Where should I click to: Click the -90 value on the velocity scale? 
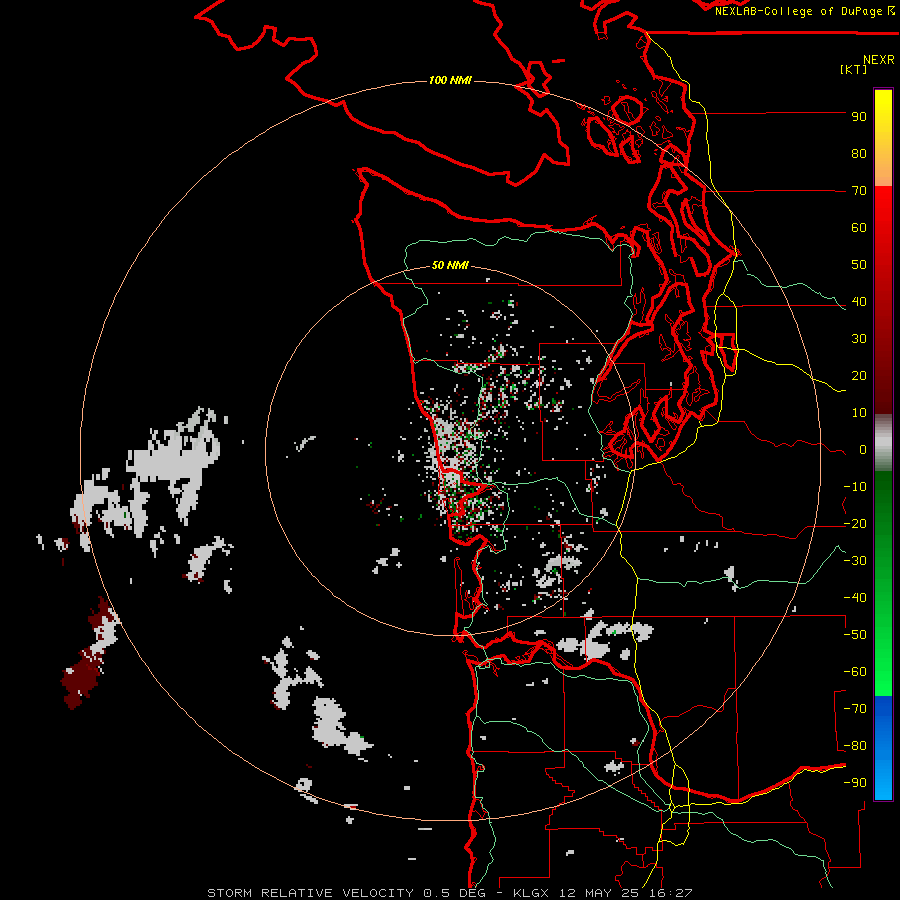(x=855, y=783)
